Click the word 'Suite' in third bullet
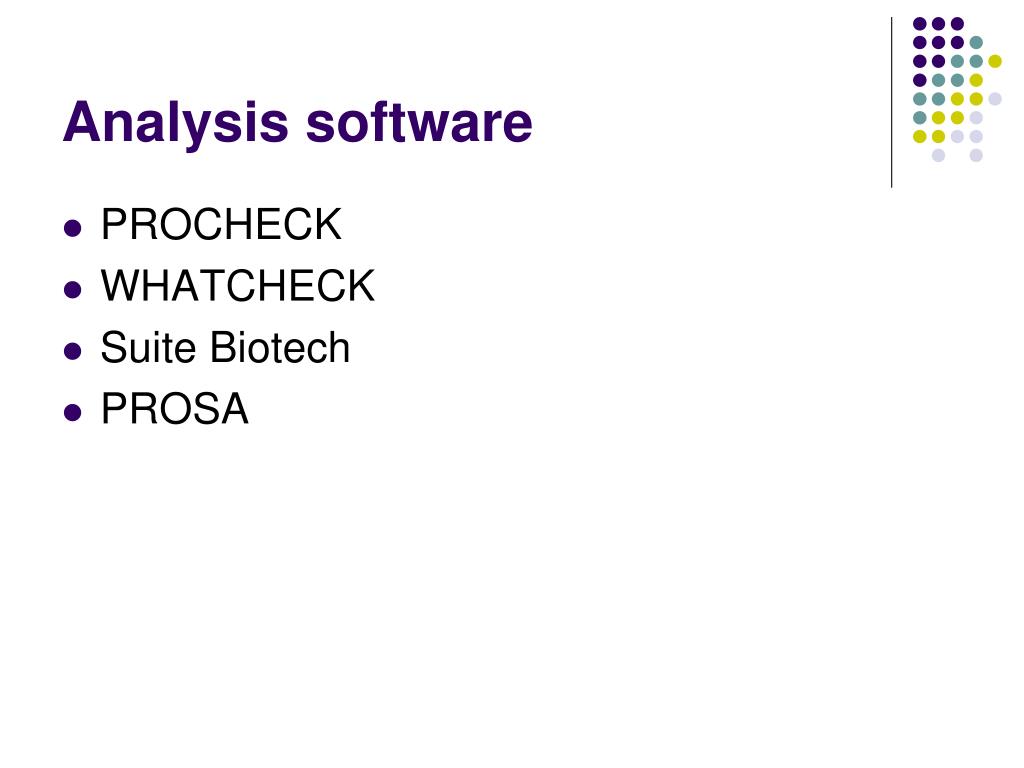Viewport: 1024px width, 768px height. (x=148, y=347)
